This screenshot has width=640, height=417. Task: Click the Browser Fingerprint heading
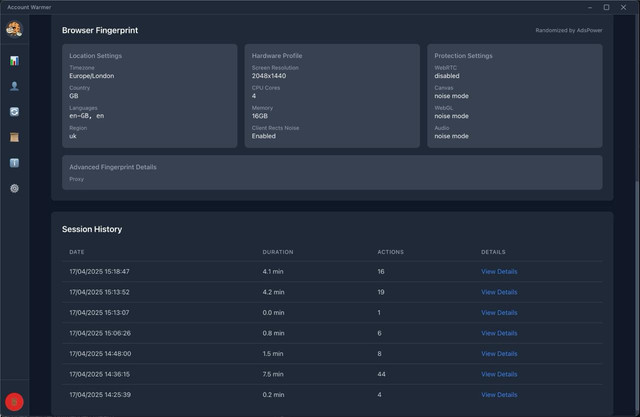pyautogui.click(x=100, y=30)
